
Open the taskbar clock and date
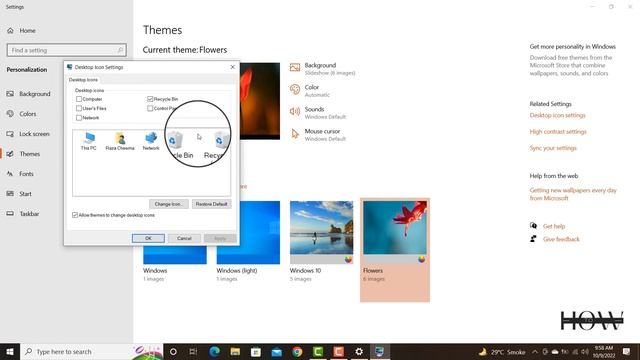(604, 351)
